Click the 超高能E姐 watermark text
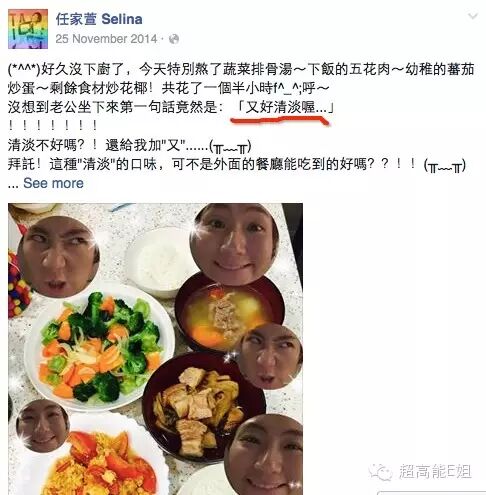Screen dimensions: 486x495 (x=435, y=472)
